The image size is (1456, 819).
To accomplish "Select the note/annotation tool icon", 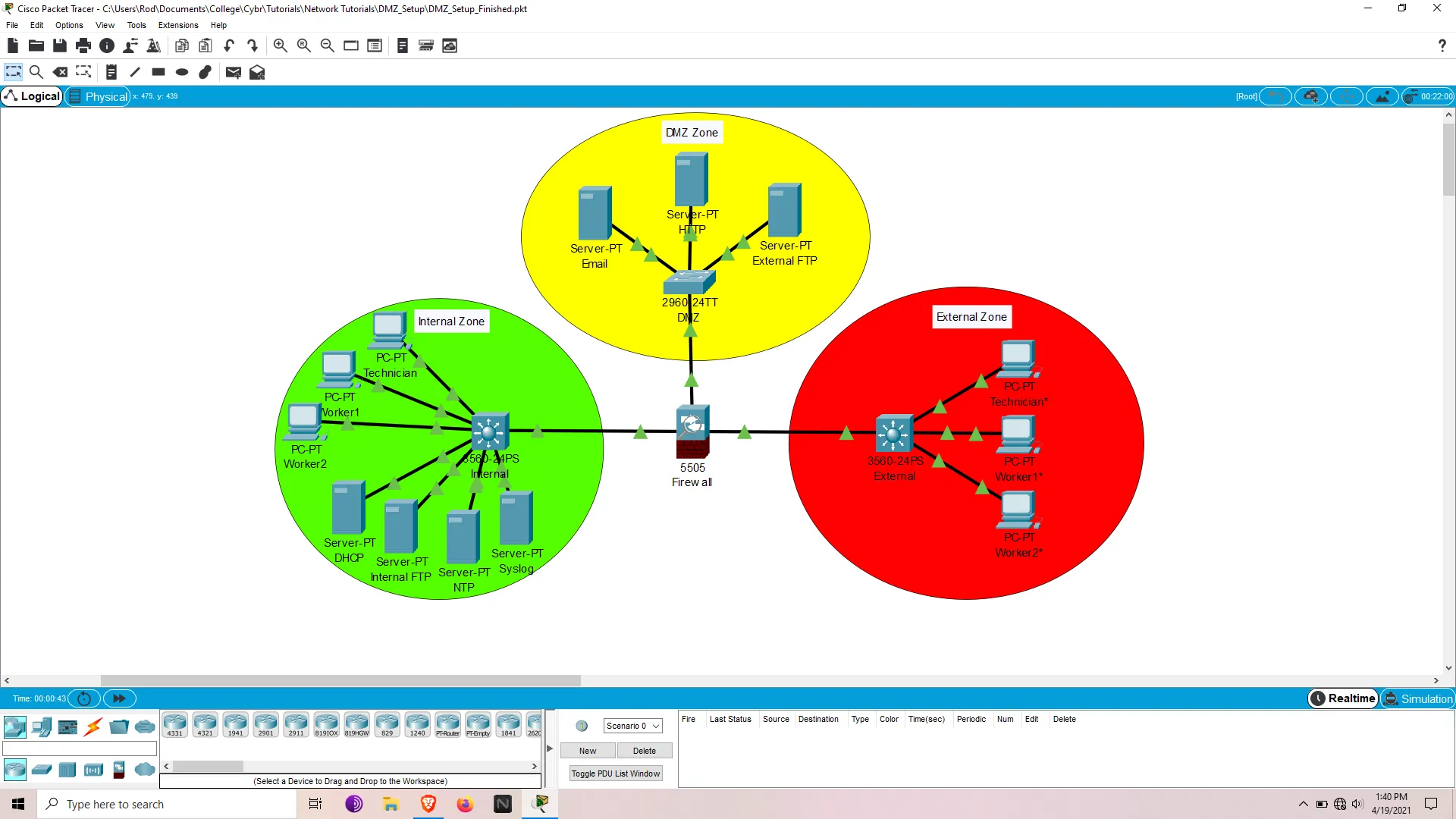I will tap(111, 71).
